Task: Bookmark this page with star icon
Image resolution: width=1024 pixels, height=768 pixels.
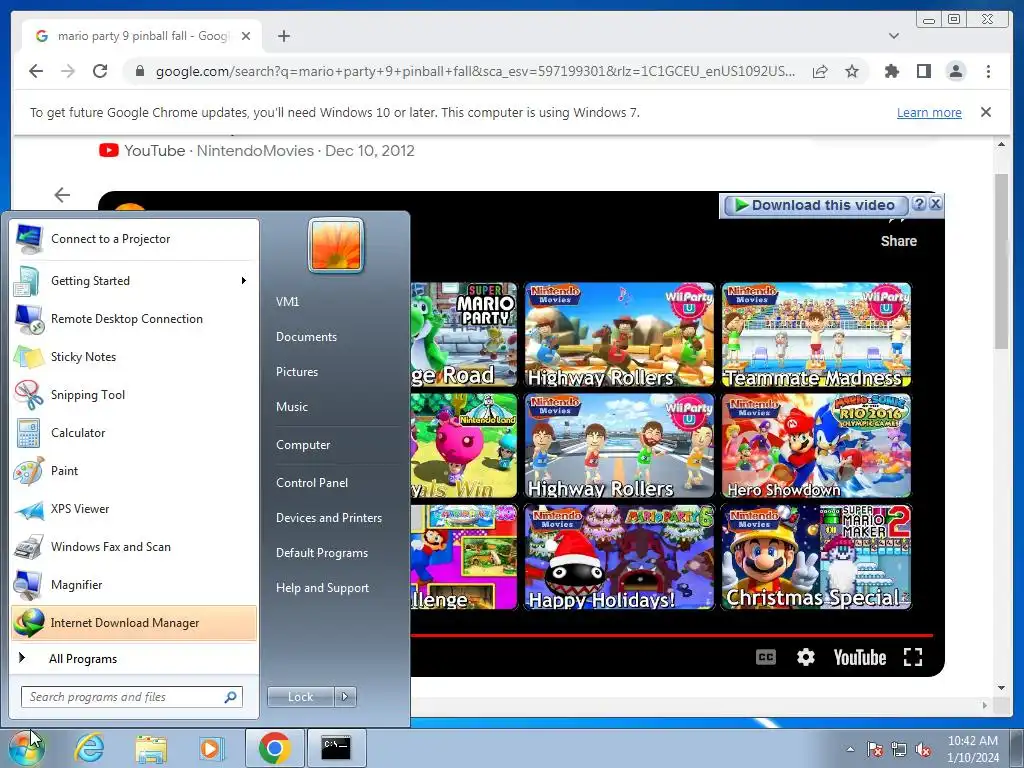Action: [852, 71]
